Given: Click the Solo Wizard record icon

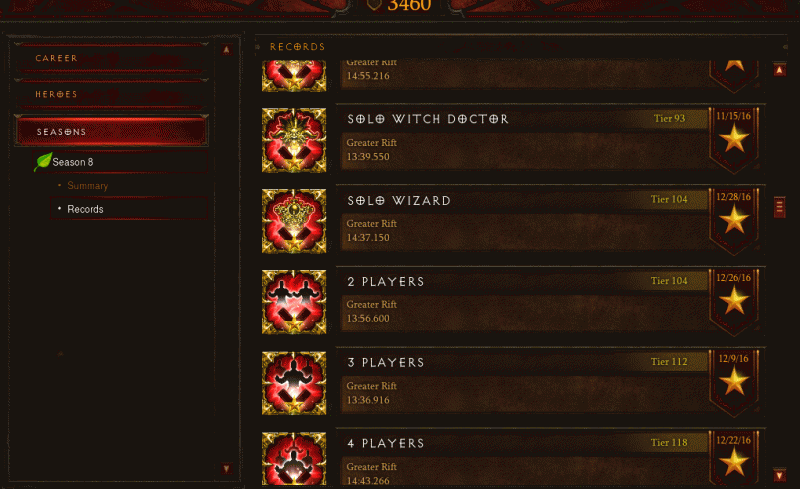Looking at the screenshot, I should click(294, 221).
